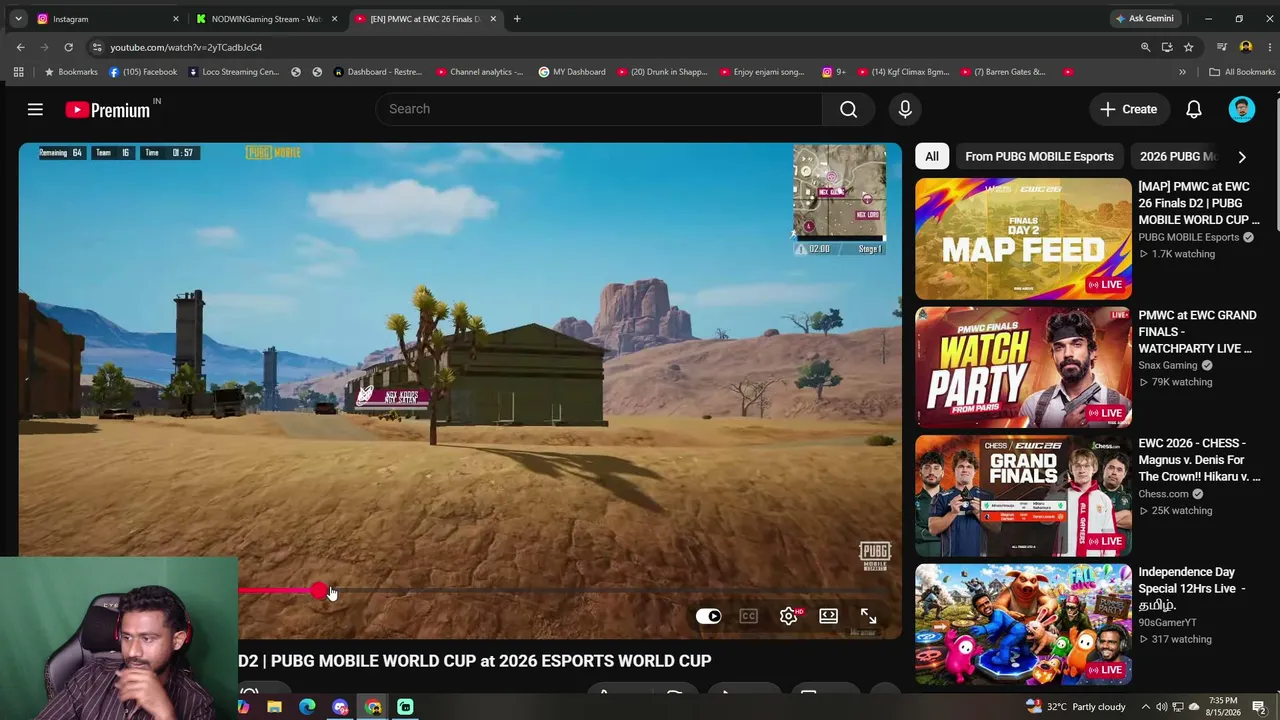This screenshot has height=720, width=1280.
Task: View site information icon in address bar
Action: [x=96, y=47]
